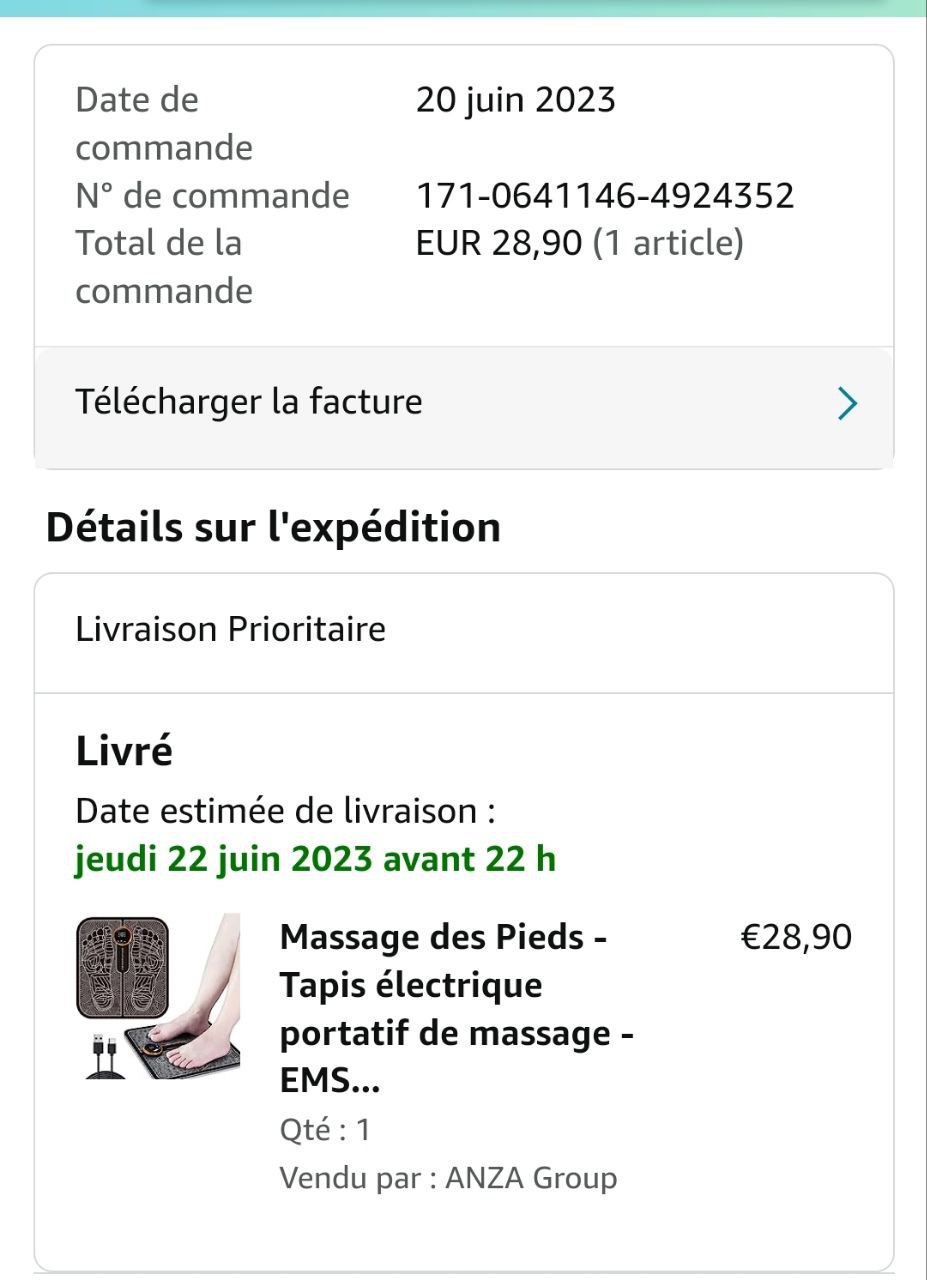The height and width of the screenshot is (1280, 927).
Task: Tap the N° de commande label
Action: [212, 195]
